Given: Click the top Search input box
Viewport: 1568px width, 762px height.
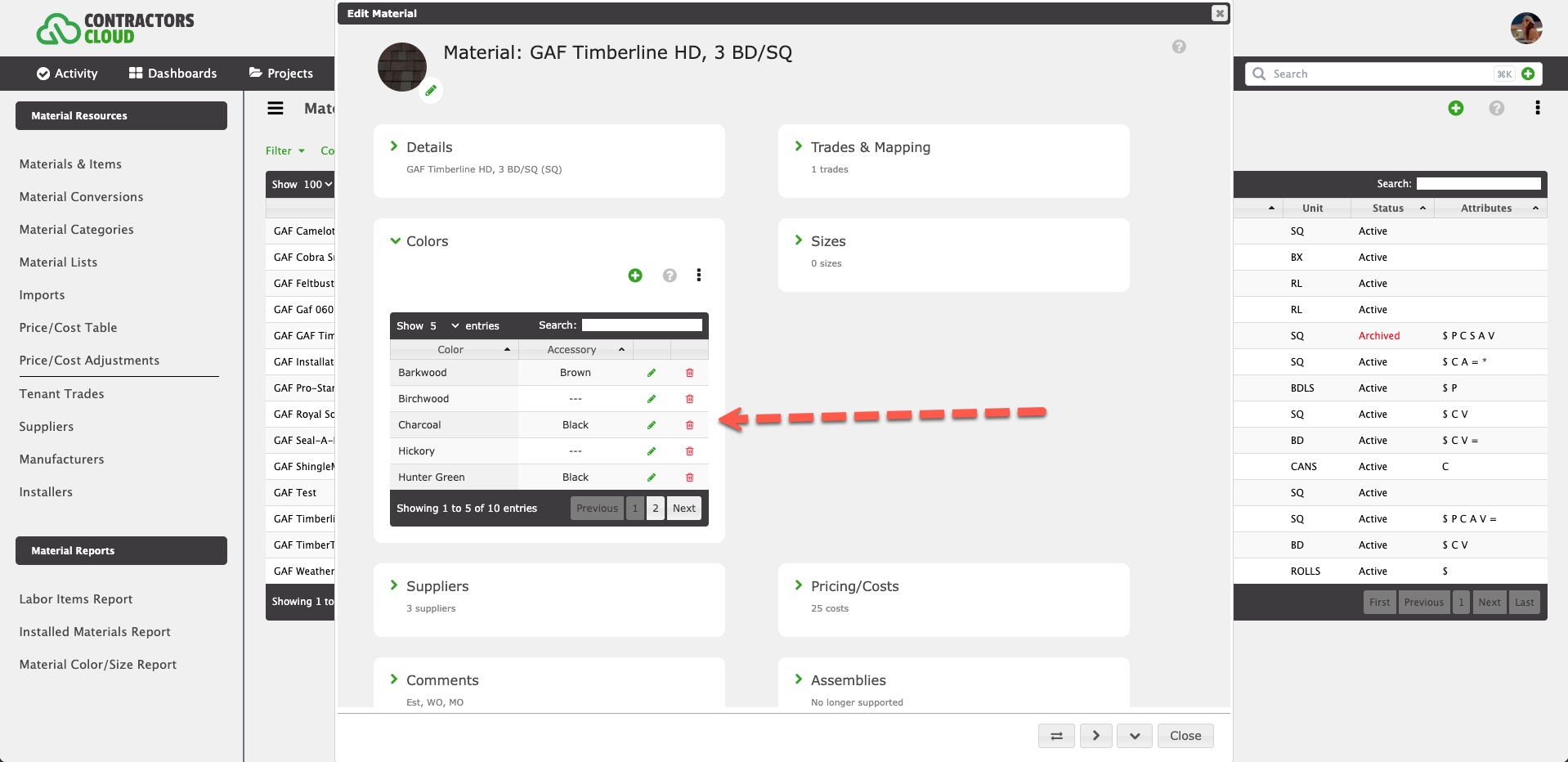Looking at the screenshot, I should click(1382, 74).
